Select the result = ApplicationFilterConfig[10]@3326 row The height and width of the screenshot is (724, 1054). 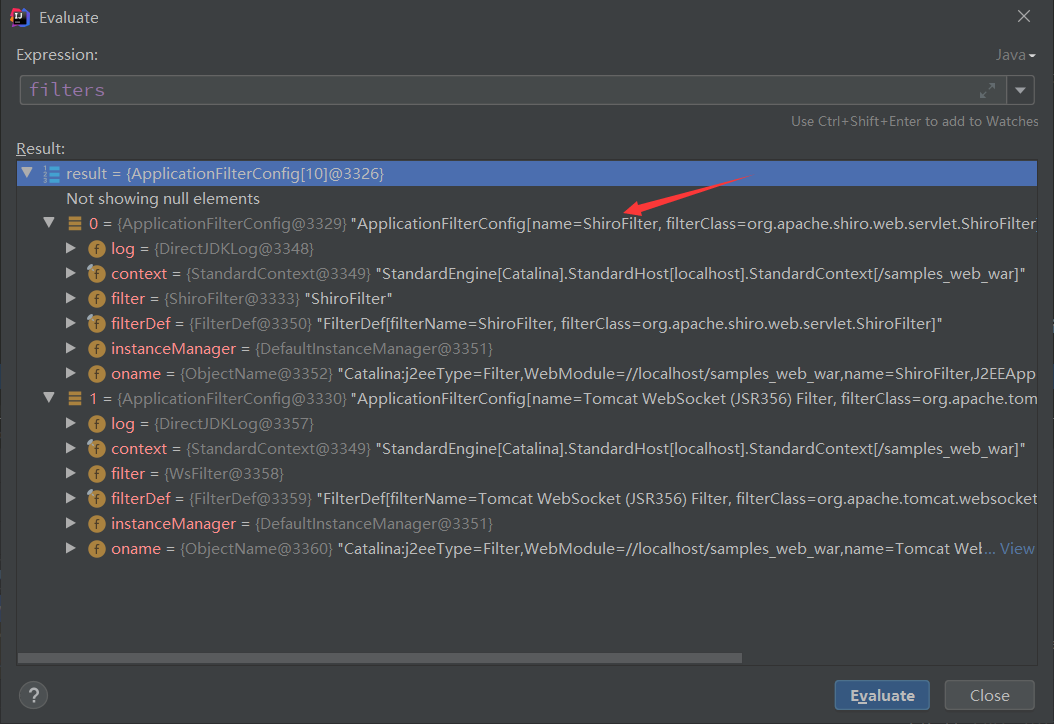point(527,173)
